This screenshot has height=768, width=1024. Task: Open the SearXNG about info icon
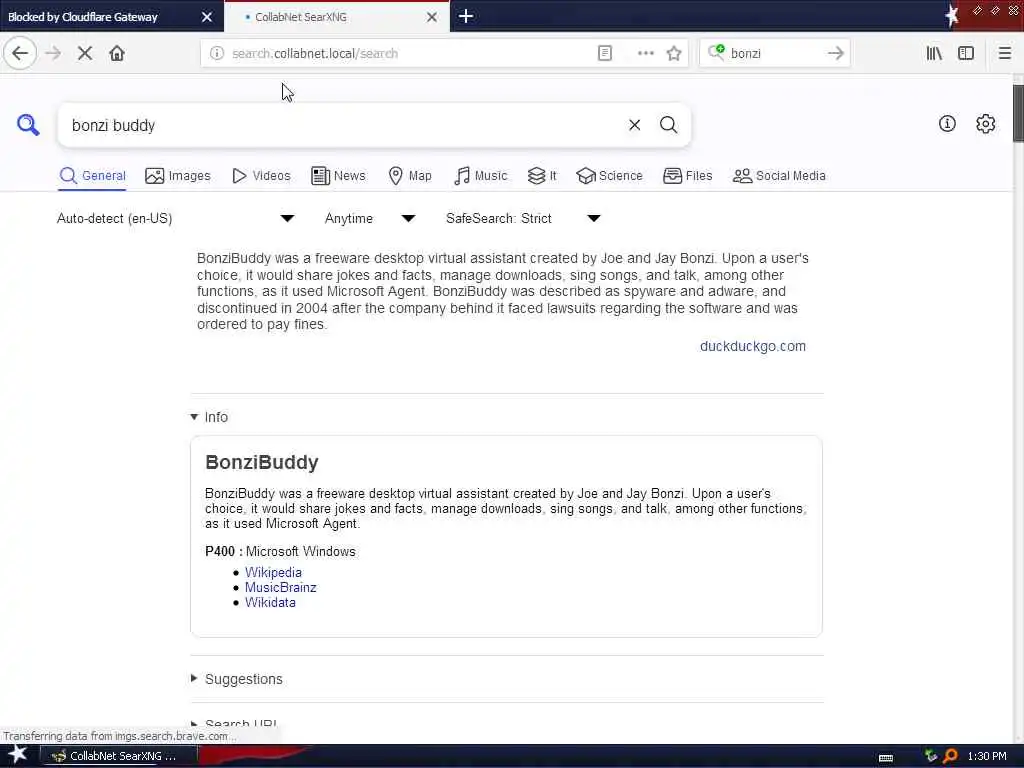tap(947, 123)
